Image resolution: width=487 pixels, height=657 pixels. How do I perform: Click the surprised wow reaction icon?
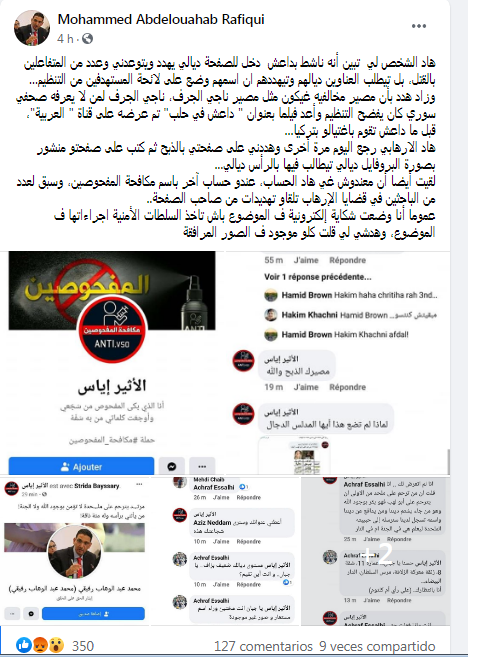[x=56, y=645]
